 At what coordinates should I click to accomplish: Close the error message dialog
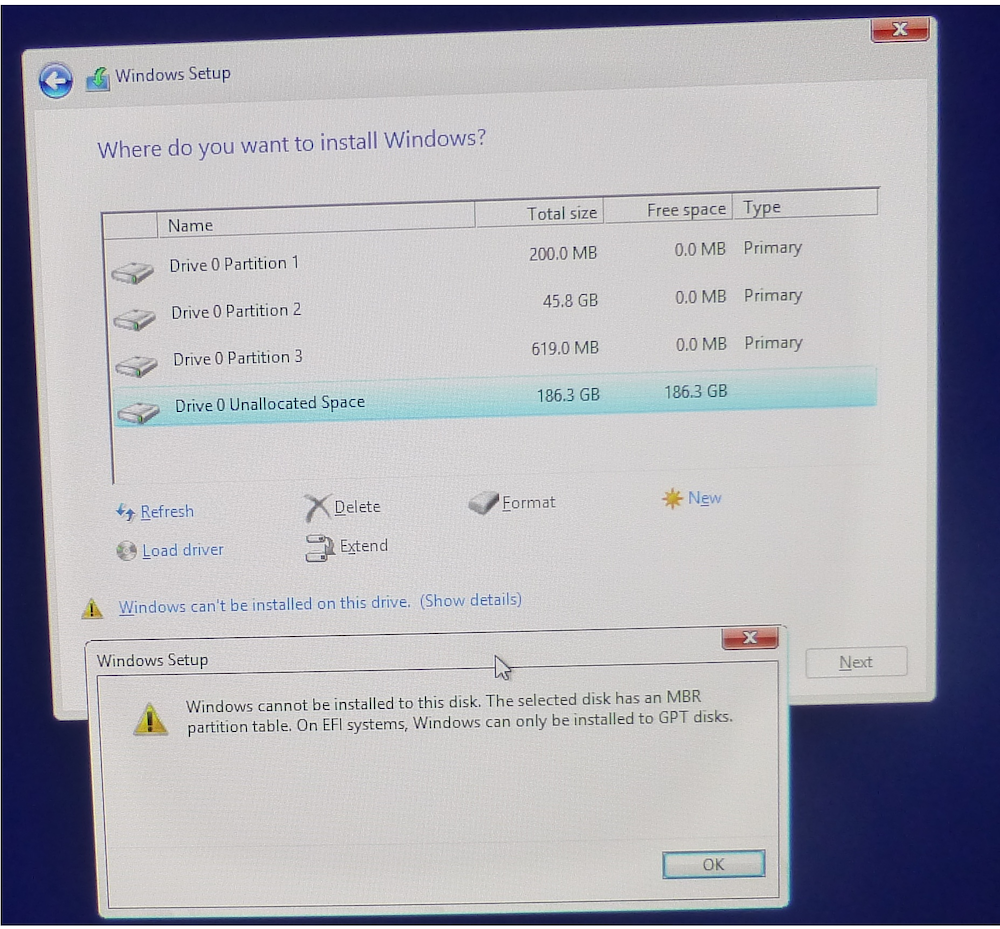(x=750, y=638)
